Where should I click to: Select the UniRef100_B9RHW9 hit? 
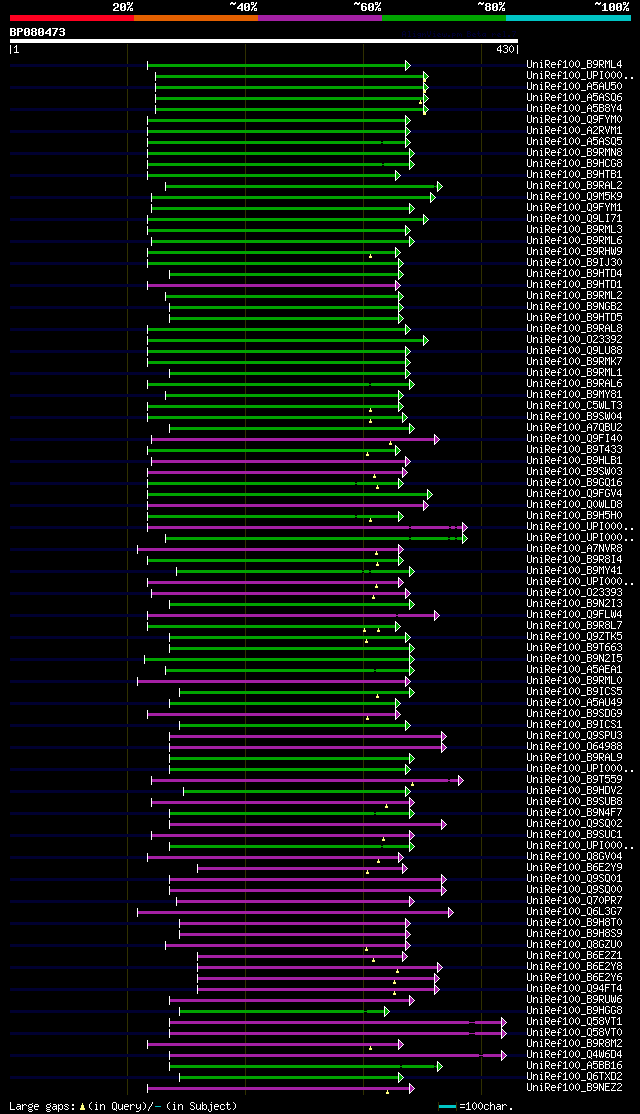coord(575,252)
